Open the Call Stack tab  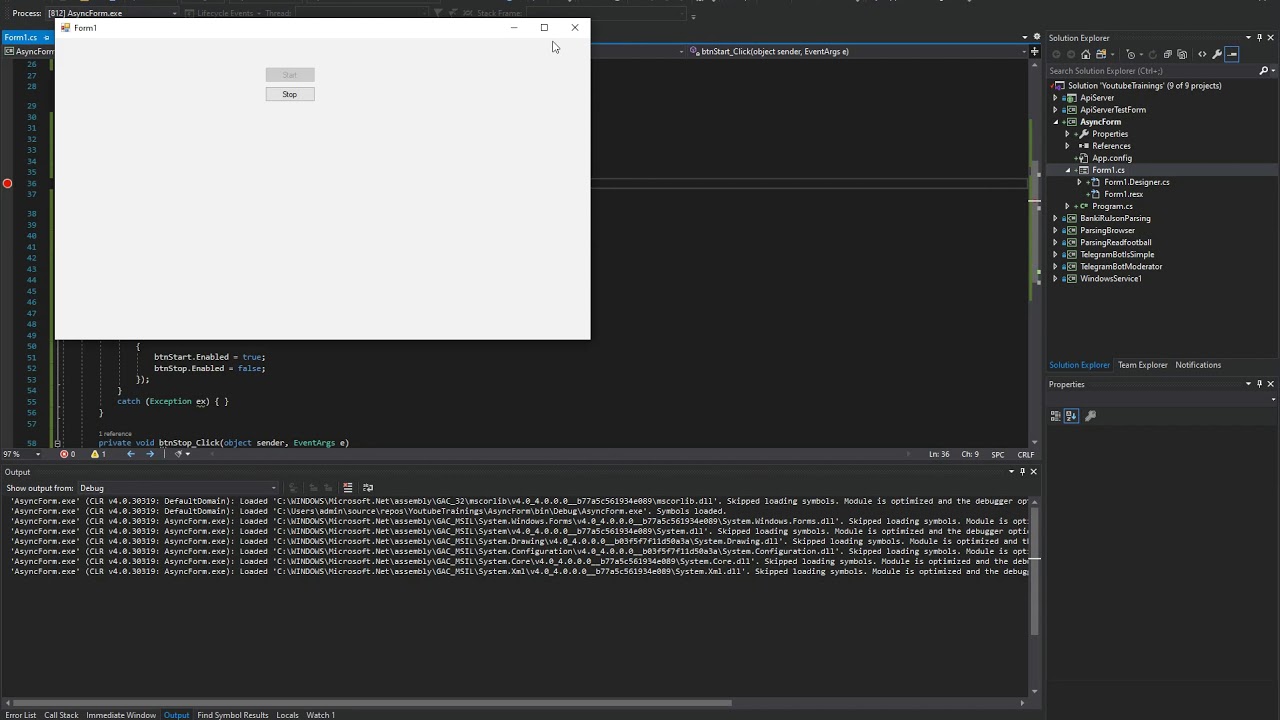click(61, 715)
